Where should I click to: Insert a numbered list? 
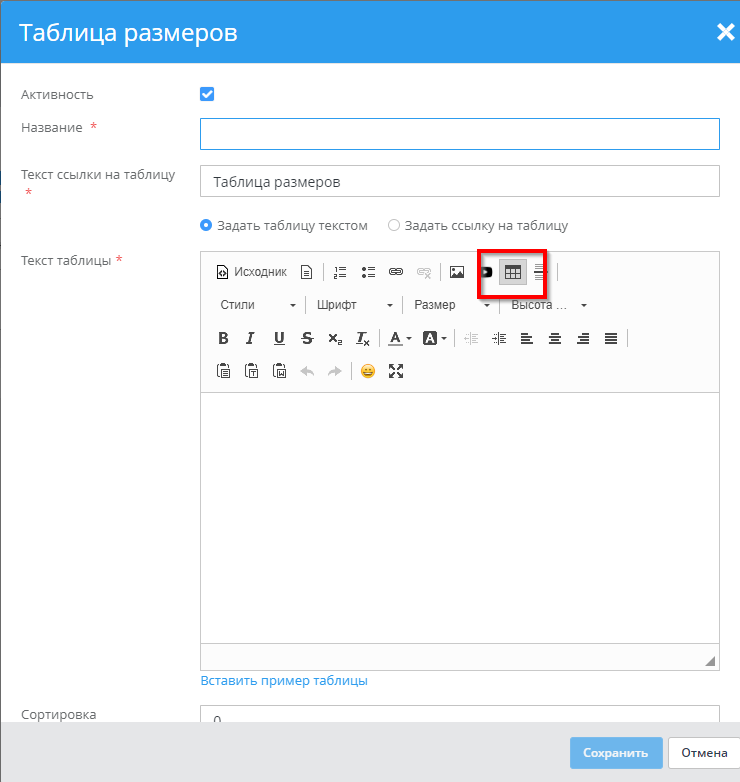[x=340, y=272]
